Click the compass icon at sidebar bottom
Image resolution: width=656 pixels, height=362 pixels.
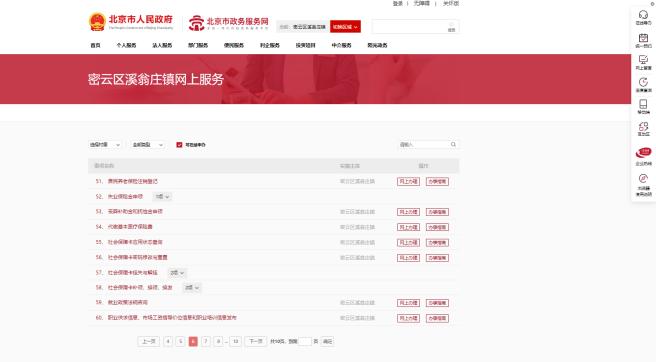click(x=643, y=179)
